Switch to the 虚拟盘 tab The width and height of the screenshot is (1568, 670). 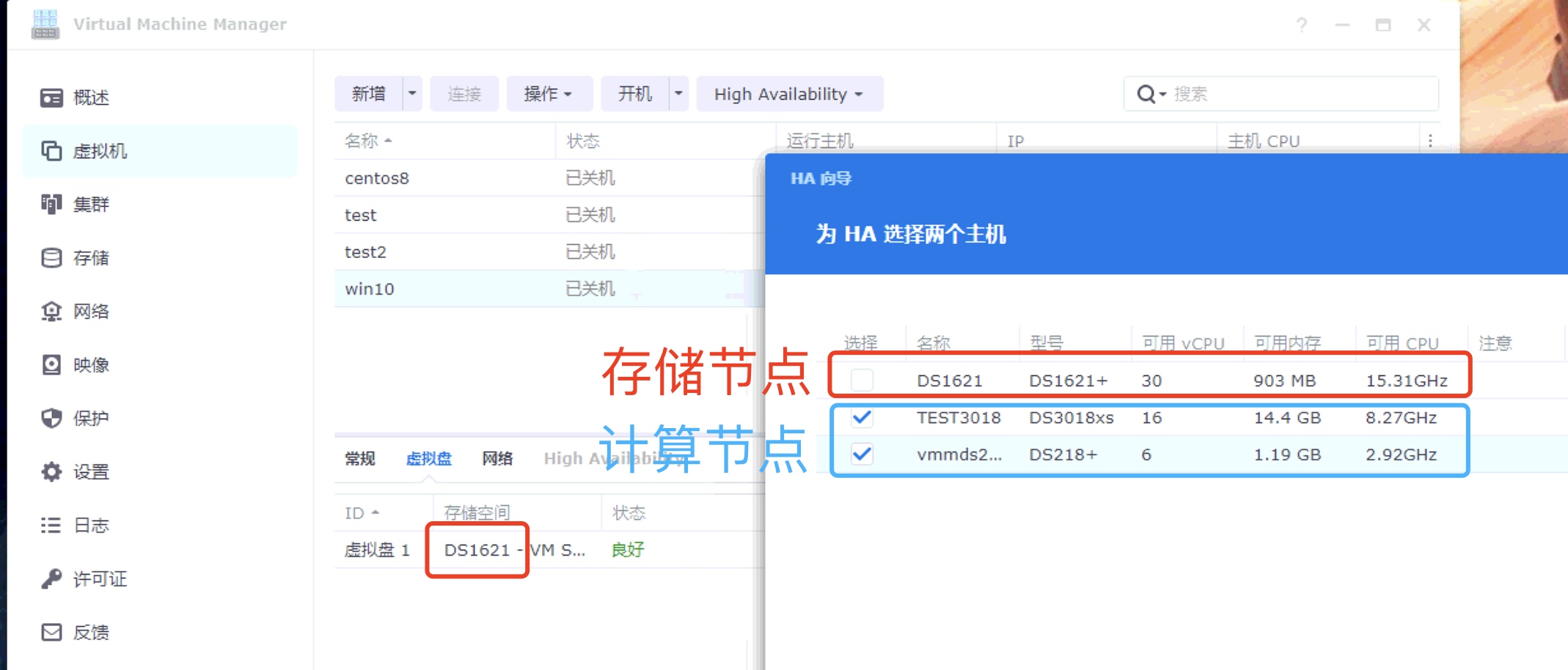click(428, 459)
